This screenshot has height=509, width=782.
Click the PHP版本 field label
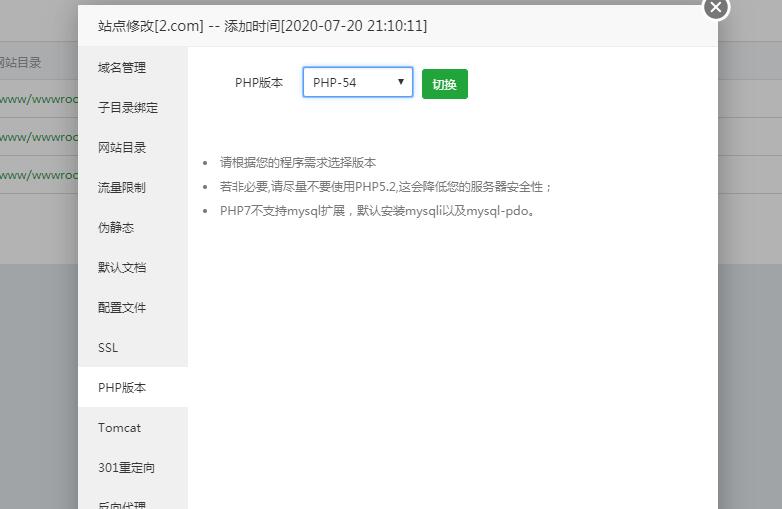259,83
